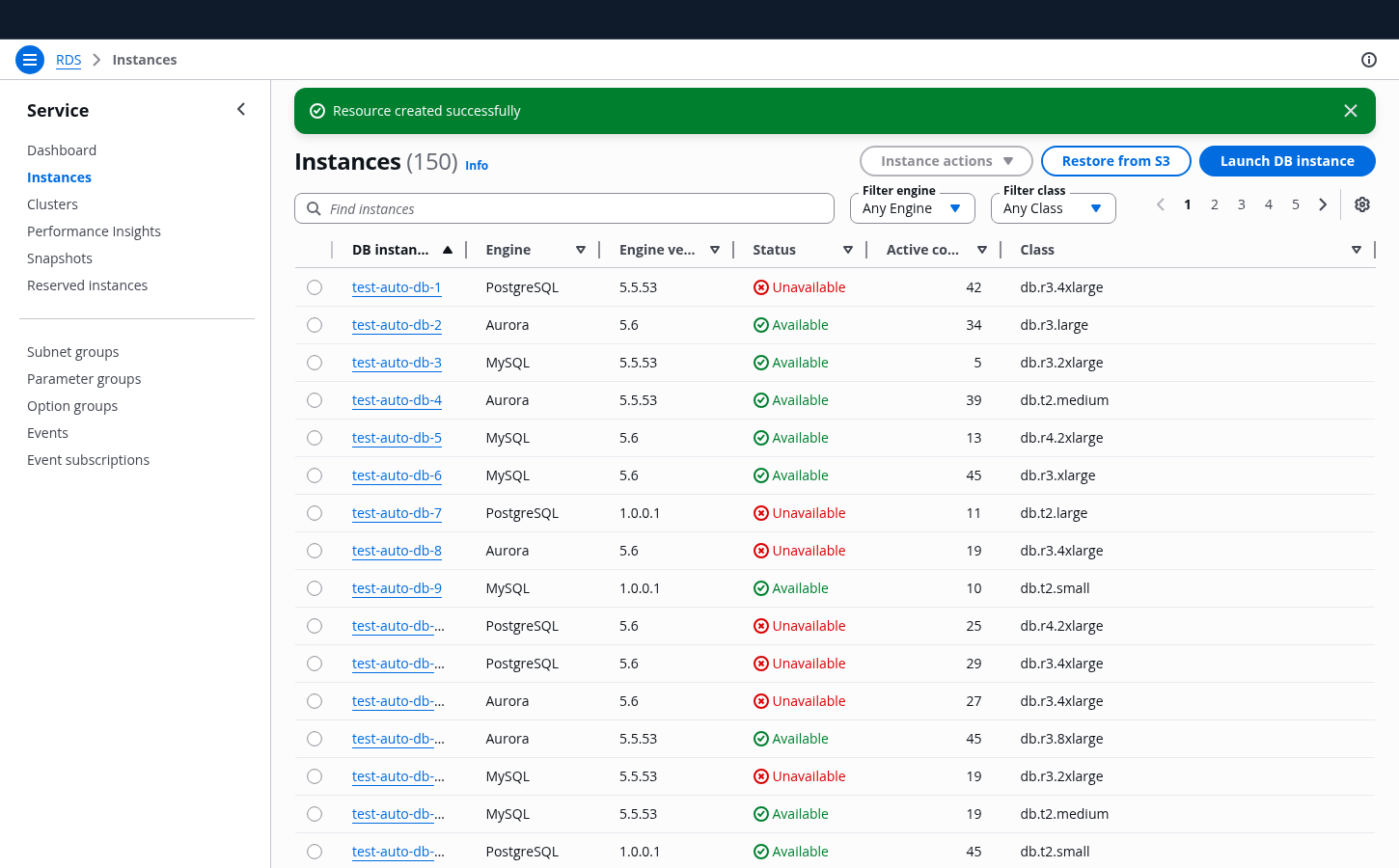Screen dimensions: 1399x868
Task: Sort the Engine column
Action: pyautogui.click(x=581, y=250)
